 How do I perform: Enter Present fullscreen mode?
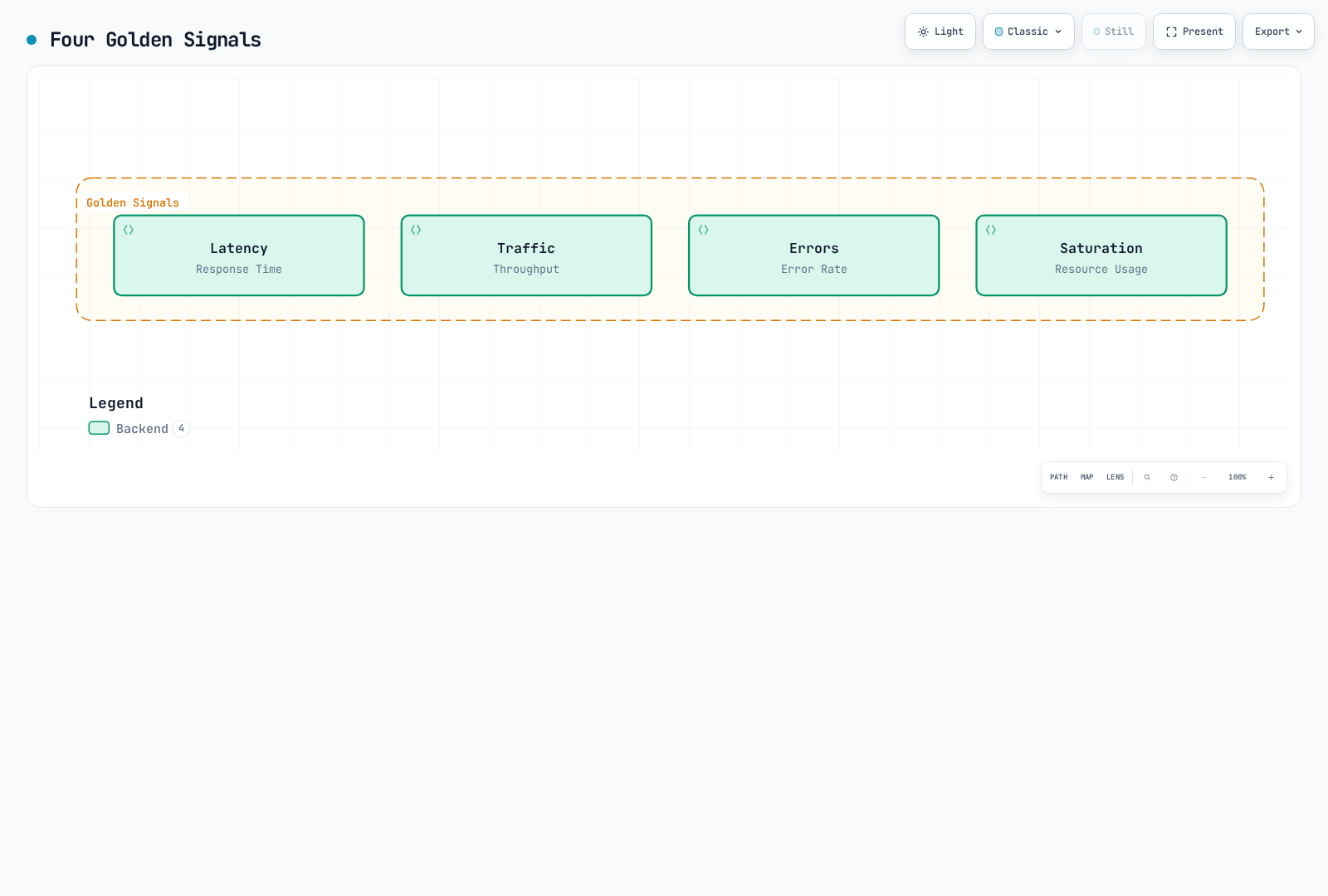[x=1194, y=32]
